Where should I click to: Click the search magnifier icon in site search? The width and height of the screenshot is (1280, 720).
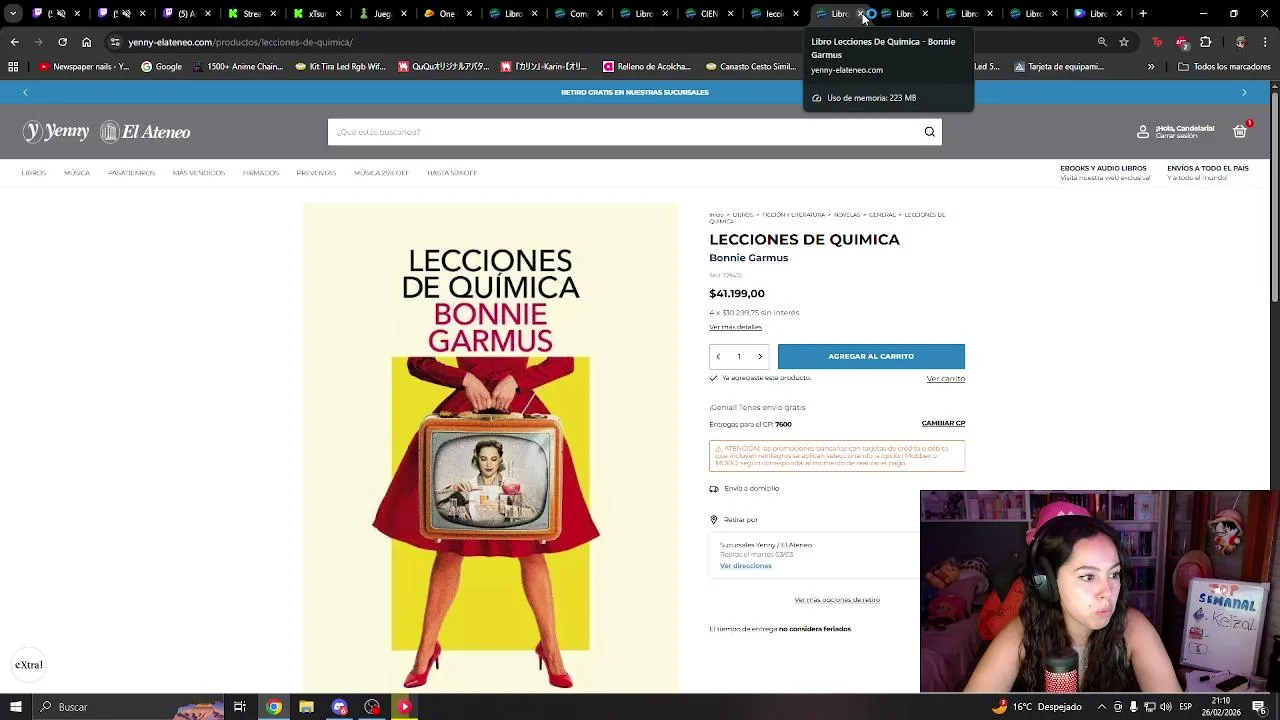point(929,132)
